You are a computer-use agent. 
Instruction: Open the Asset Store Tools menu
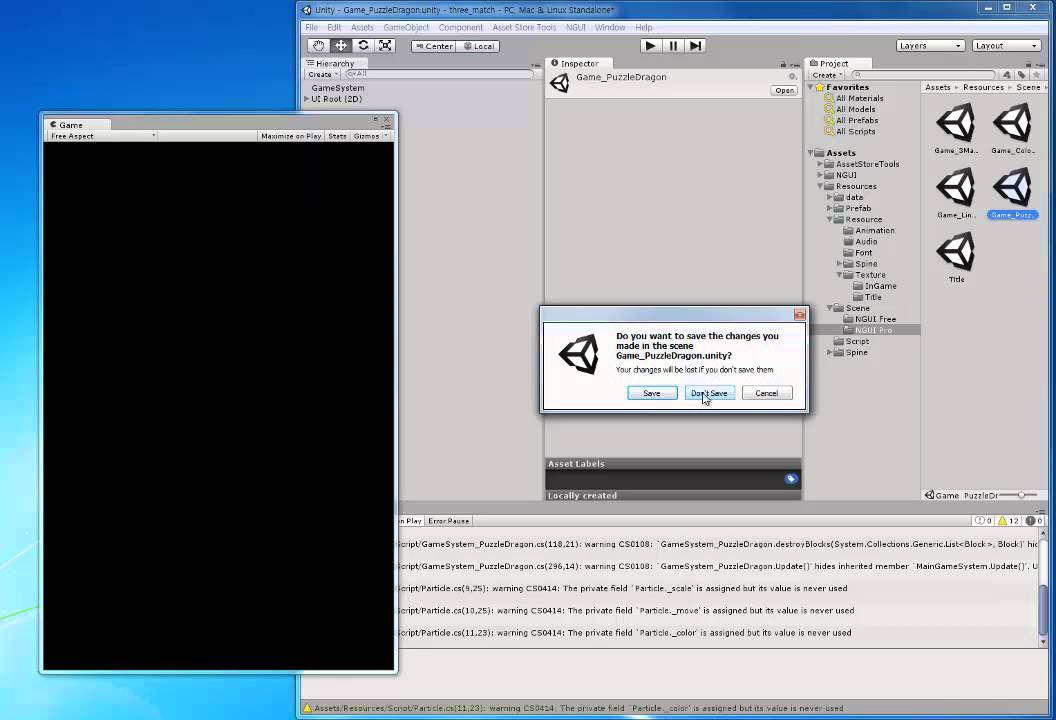(524, 28)
